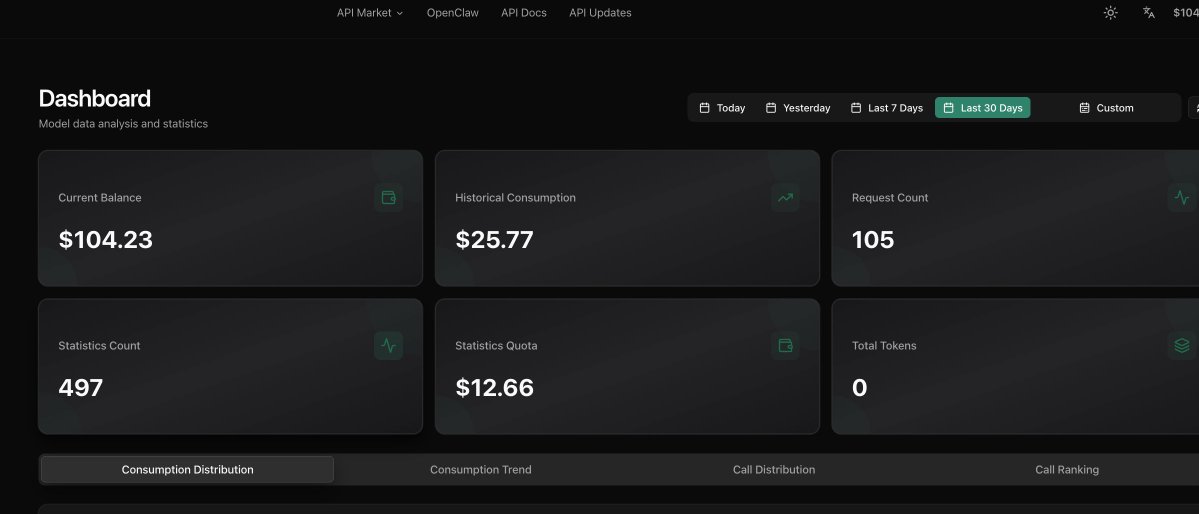Click the pulse icon on Statistics Count card
1199x514 pixels.
tap(388, 346)
